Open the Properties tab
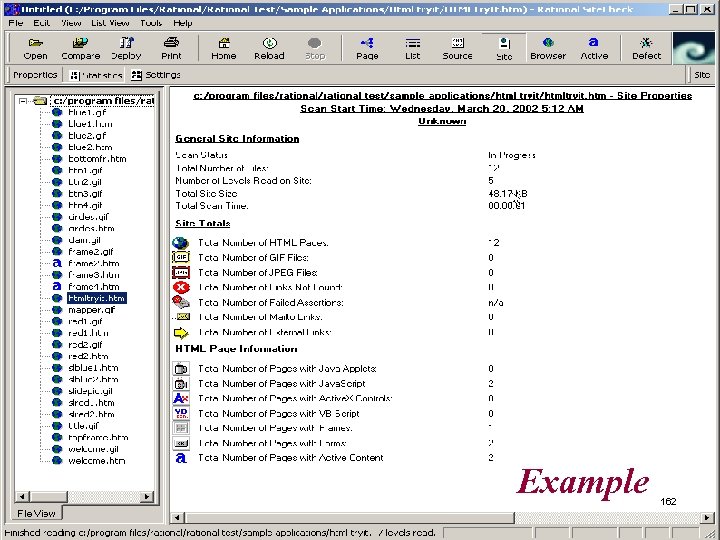 (x=35, y=75)
